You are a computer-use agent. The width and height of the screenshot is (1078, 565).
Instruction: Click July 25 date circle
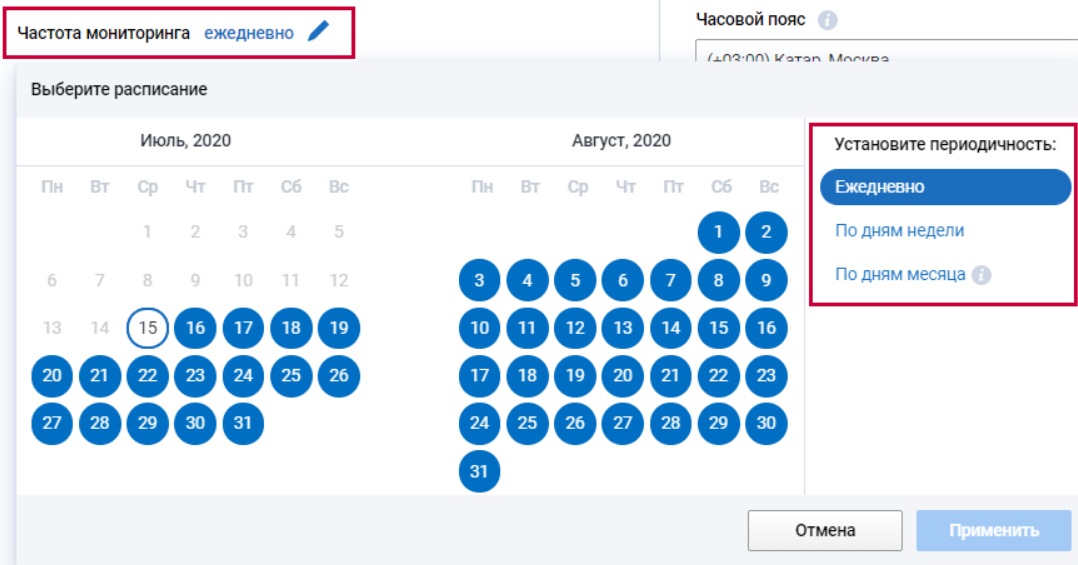click(x=291, y=376)
